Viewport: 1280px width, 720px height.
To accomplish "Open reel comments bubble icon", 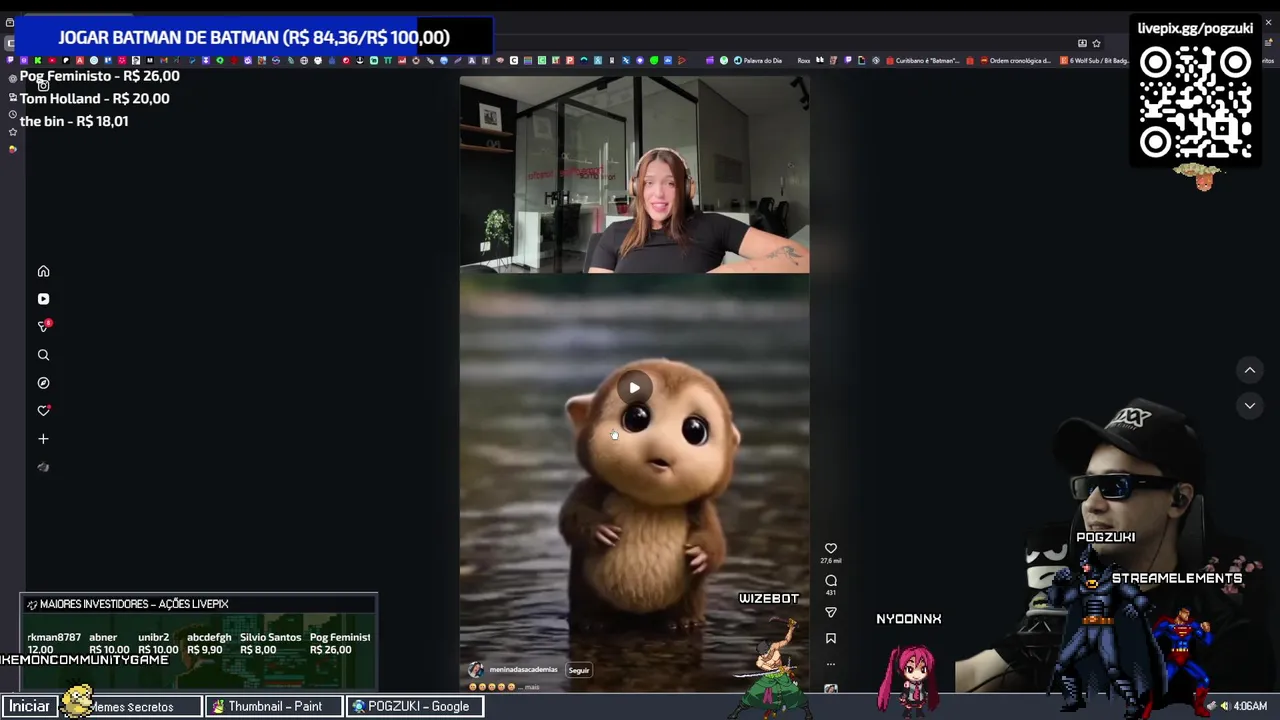I will [x=831, y=581].
